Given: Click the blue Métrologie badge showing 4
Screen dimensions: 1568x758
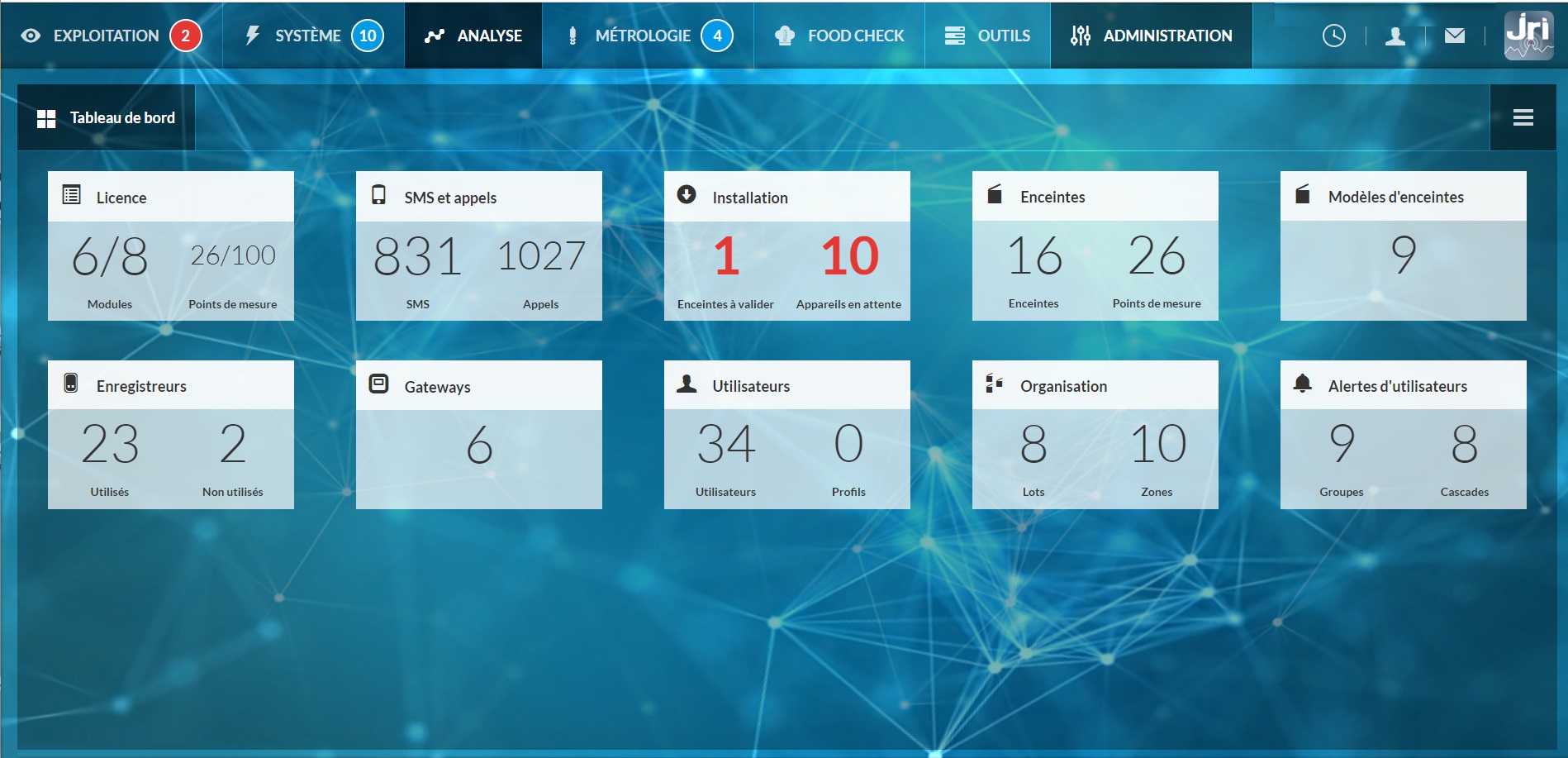Looking at the screenshot, I should click(x=717, y=36).
